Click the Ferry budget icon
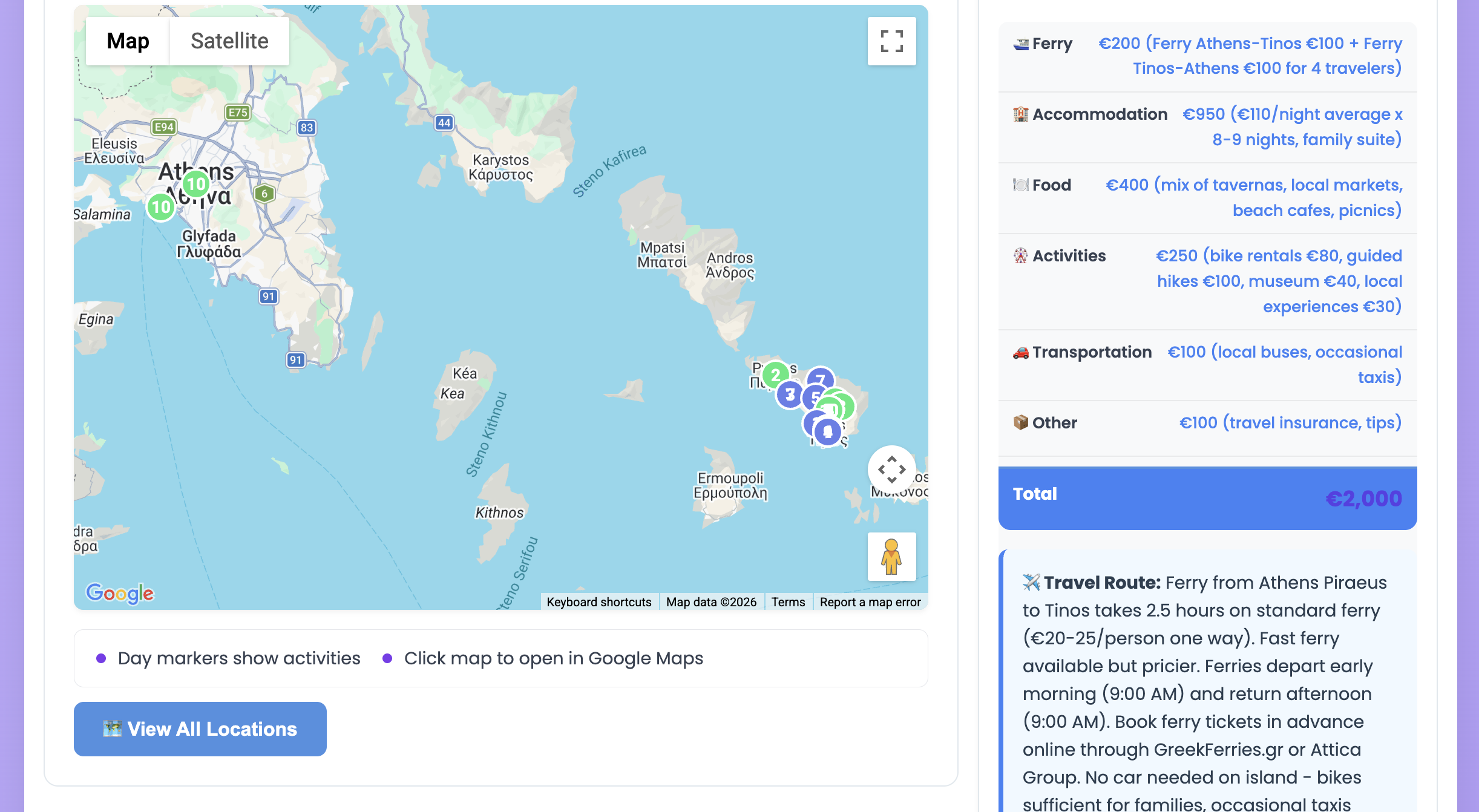This screenshot has width=1479, height=812. coord(1021,44)
